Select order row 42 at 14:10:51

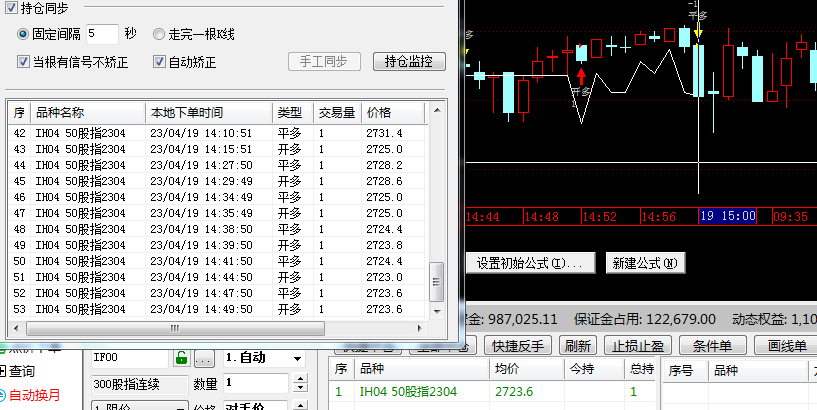point(218,133)
